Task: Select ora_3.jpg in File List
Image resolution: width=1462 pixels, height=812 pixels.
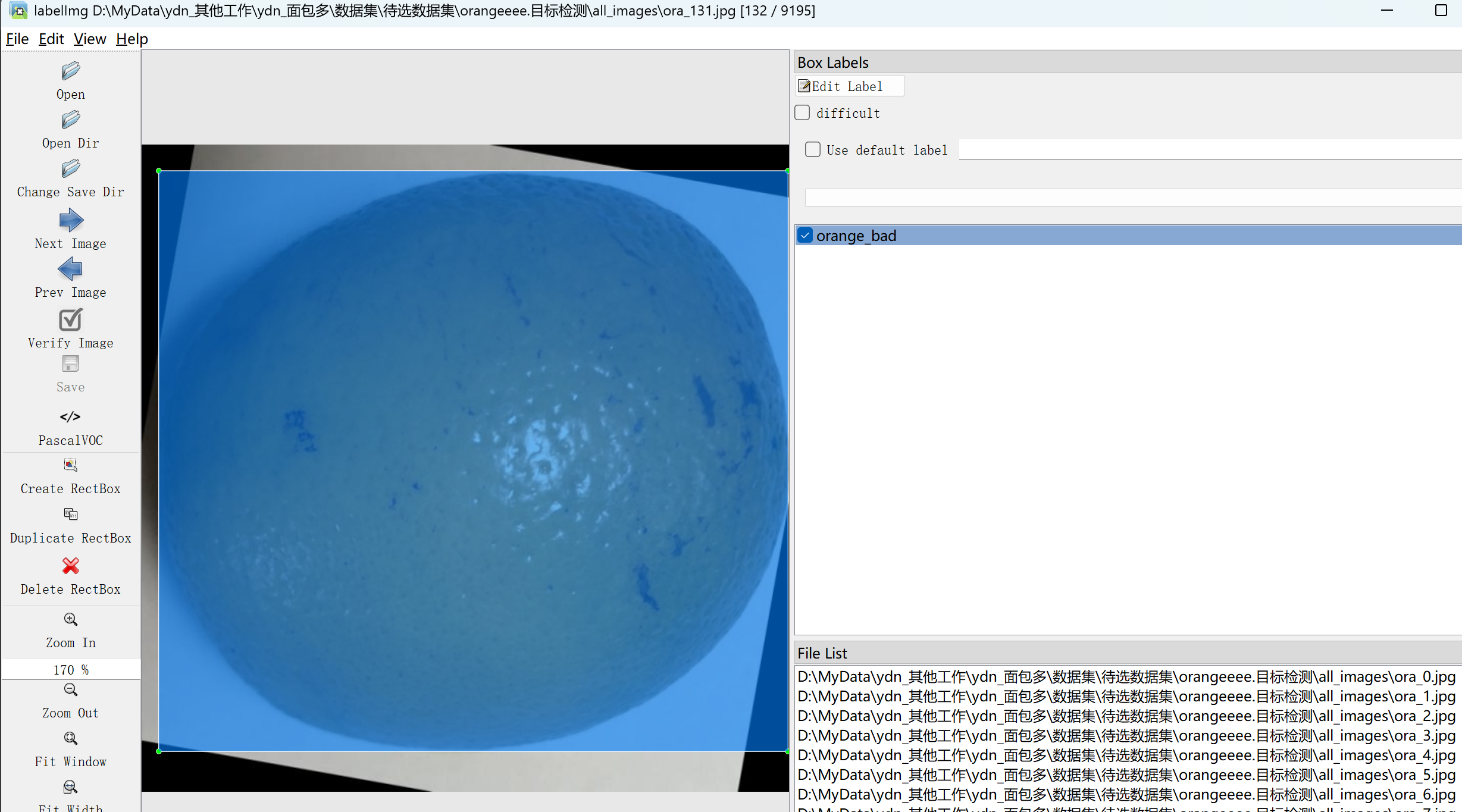Action: (1126, 736)
